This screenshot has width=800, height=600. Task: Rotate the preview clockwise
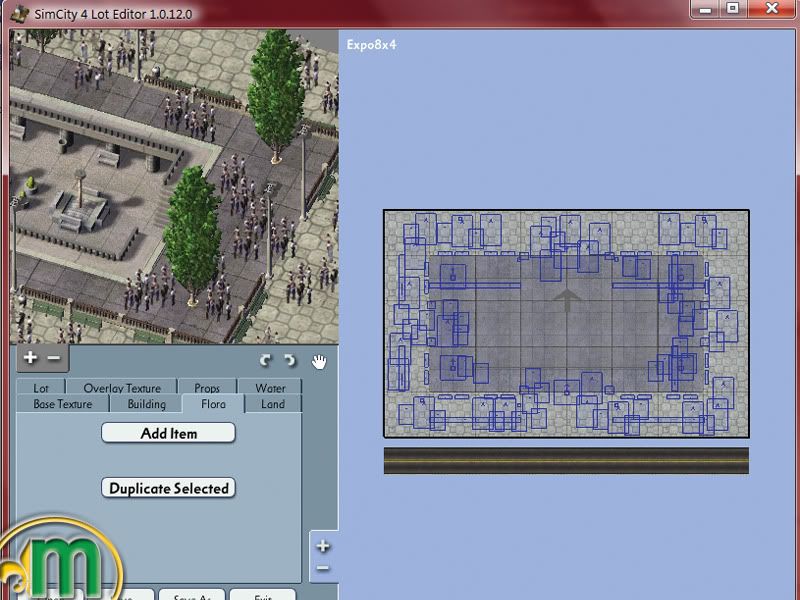290,360
